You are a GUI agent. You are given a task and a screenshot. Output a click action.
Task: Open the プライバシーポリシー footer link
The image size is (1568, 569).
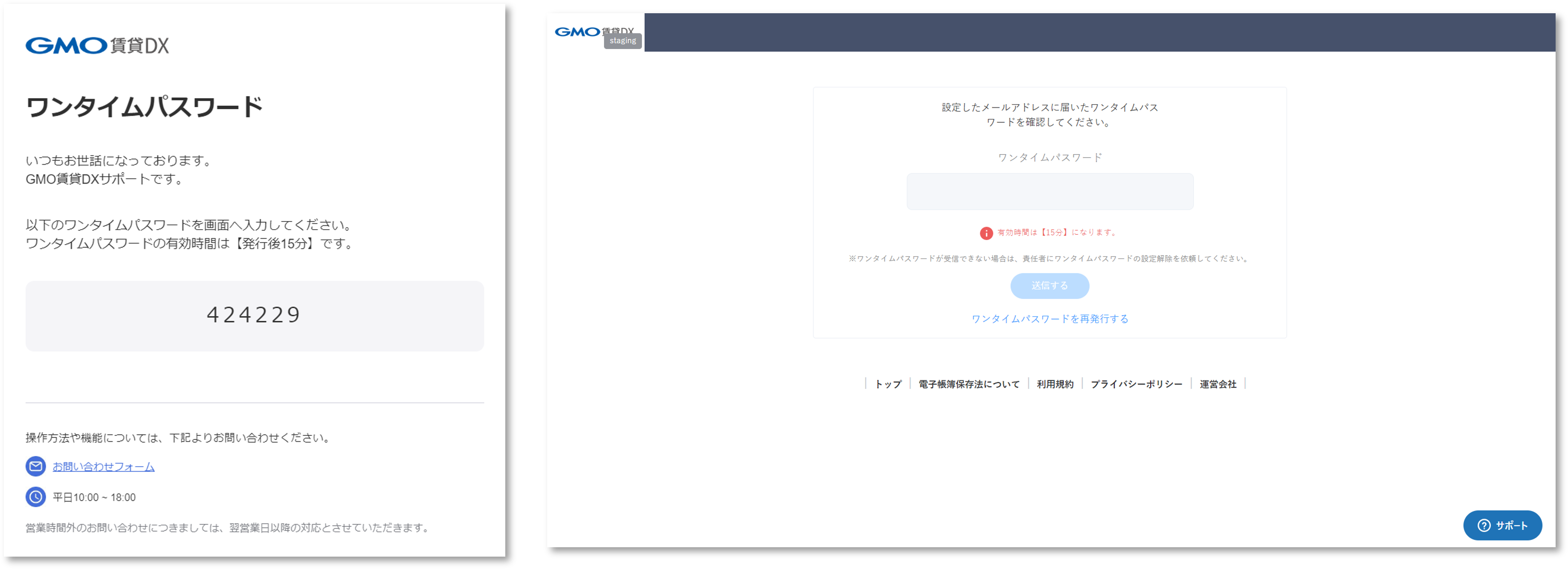click(1136, 384)
